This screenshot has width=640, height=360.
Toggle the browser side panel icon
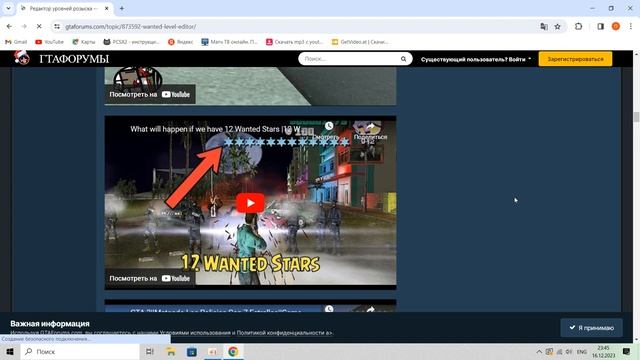point(600,26)
